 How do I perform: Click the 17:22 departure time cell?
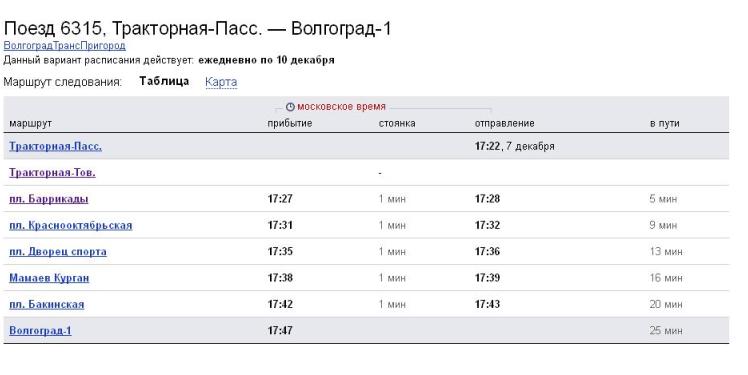click(488, 146)
